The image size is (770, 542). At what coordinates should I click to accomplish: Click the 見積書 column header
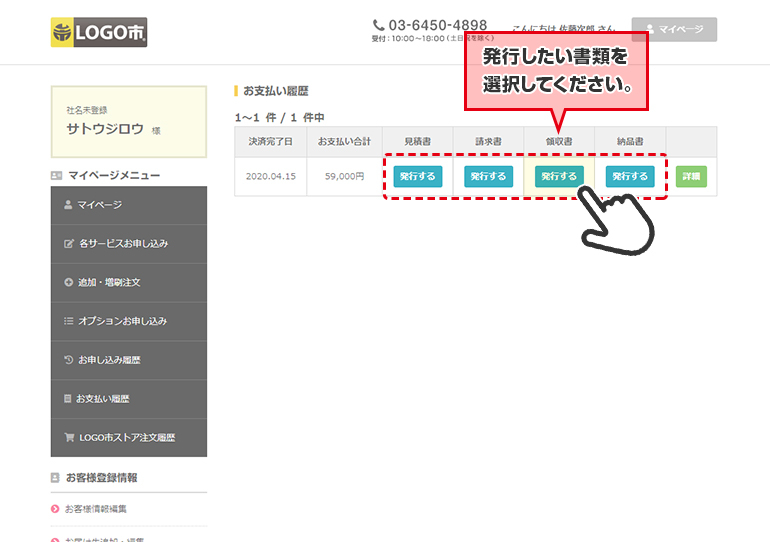coord(417,141)
